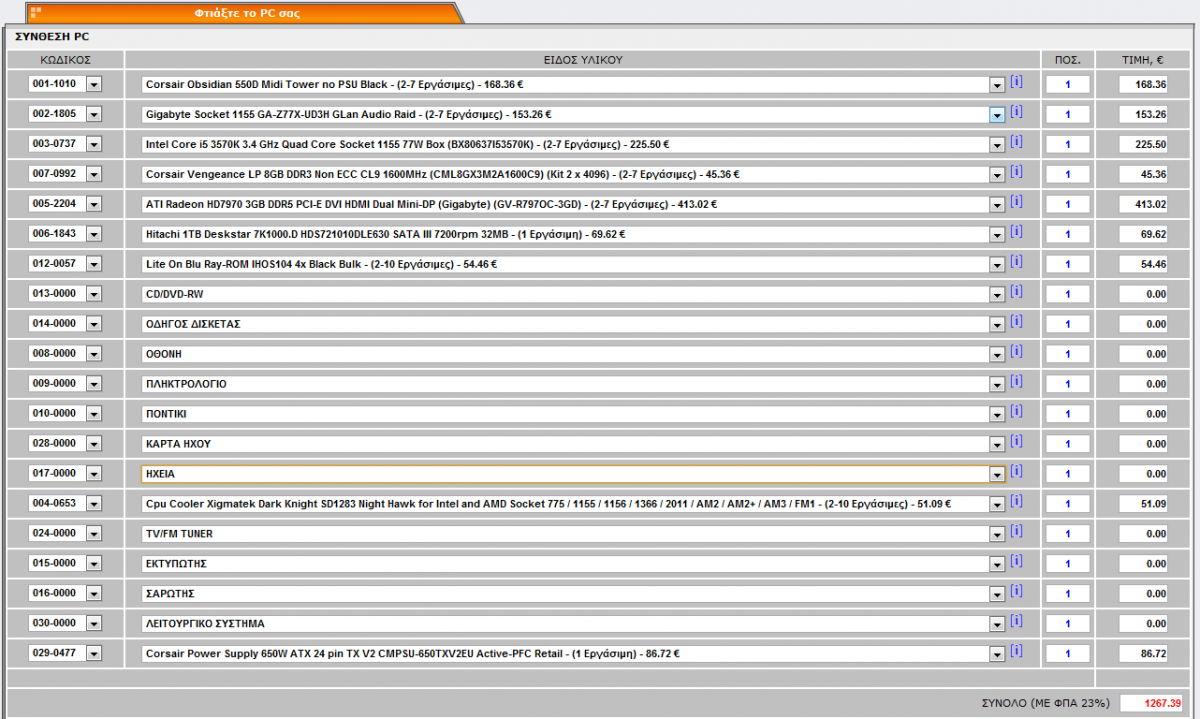Show info for Corsair Vengeance LP 8GB
This screenshot has width=1200, height=719.
point(1016,172)
